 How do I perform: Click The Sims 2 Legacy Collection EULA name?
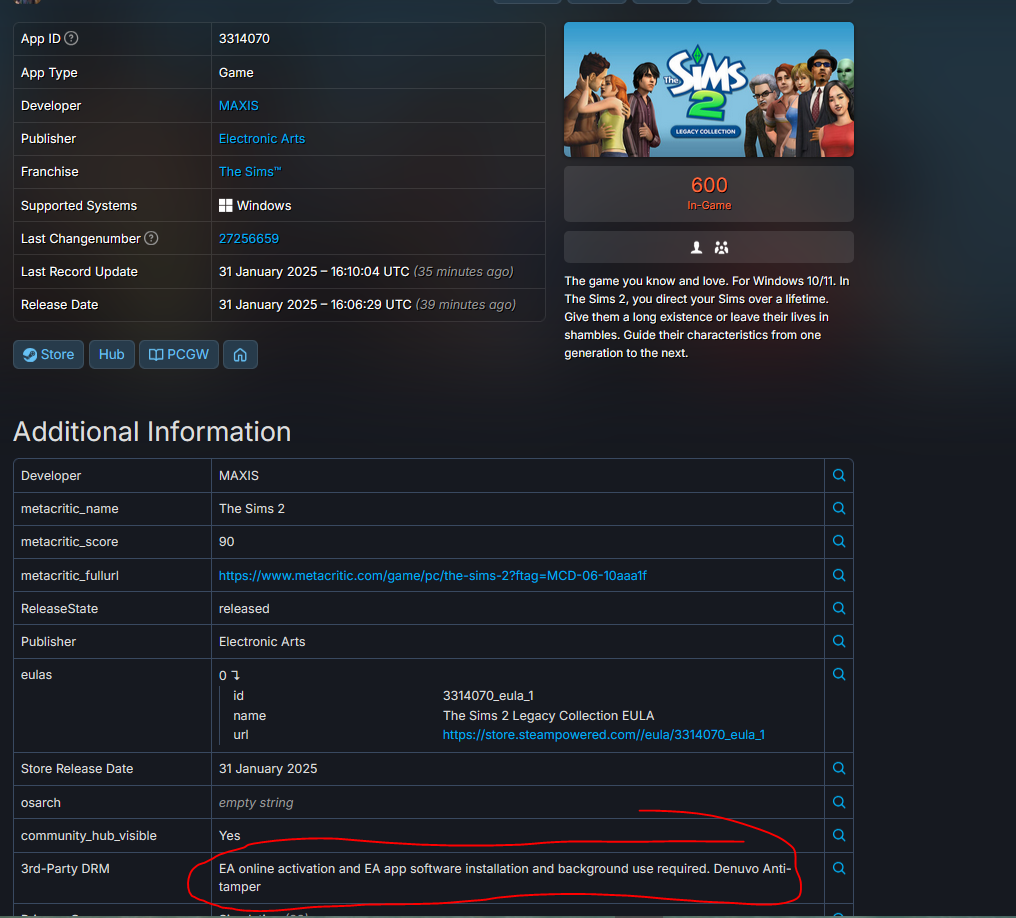[549, 715]
